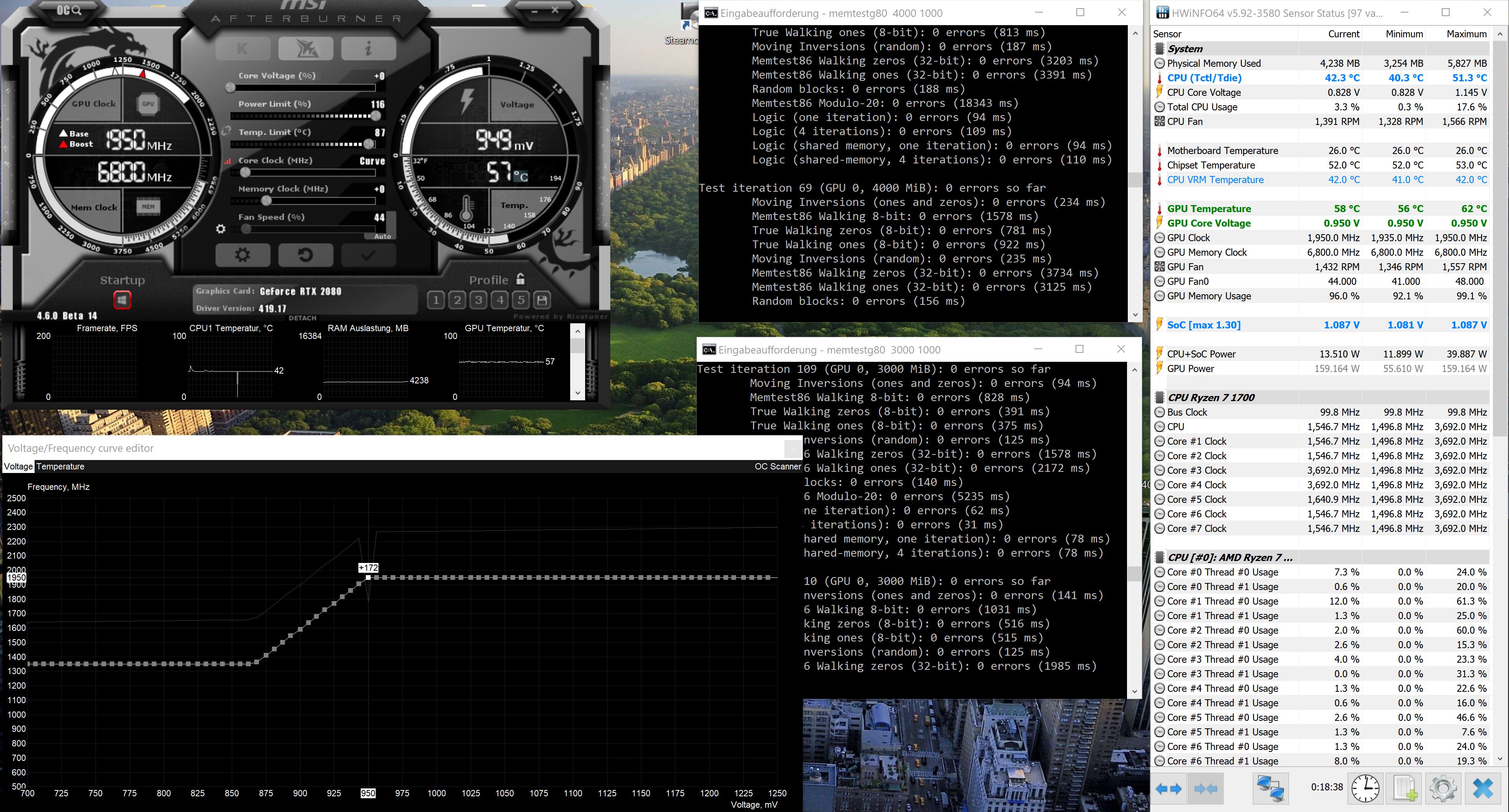The width and height of the screenshot is (1509, 812).
Task: Click the Current column header in HWiNFO
Action: (x=1330, y=34)
